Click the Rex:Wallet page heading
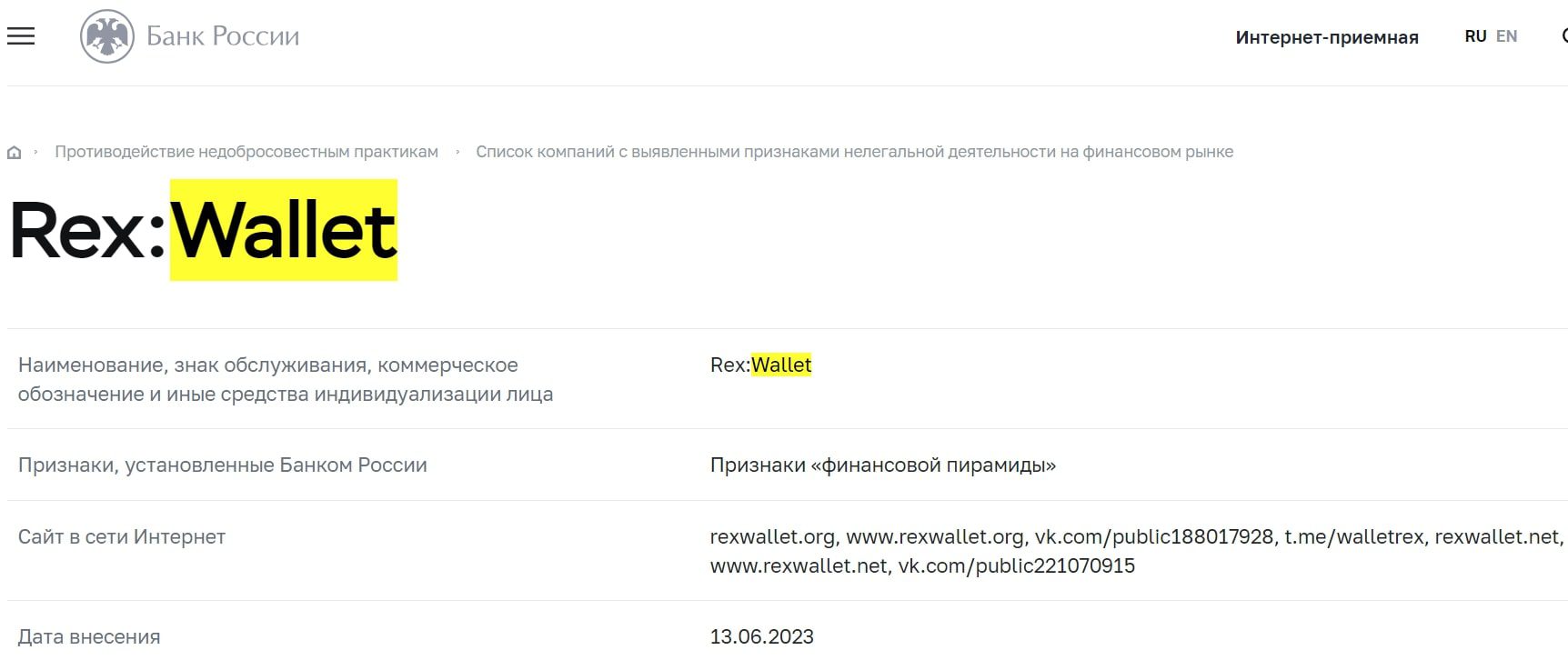The height and width of the screenshot is (660, 1568). point(204,231)
